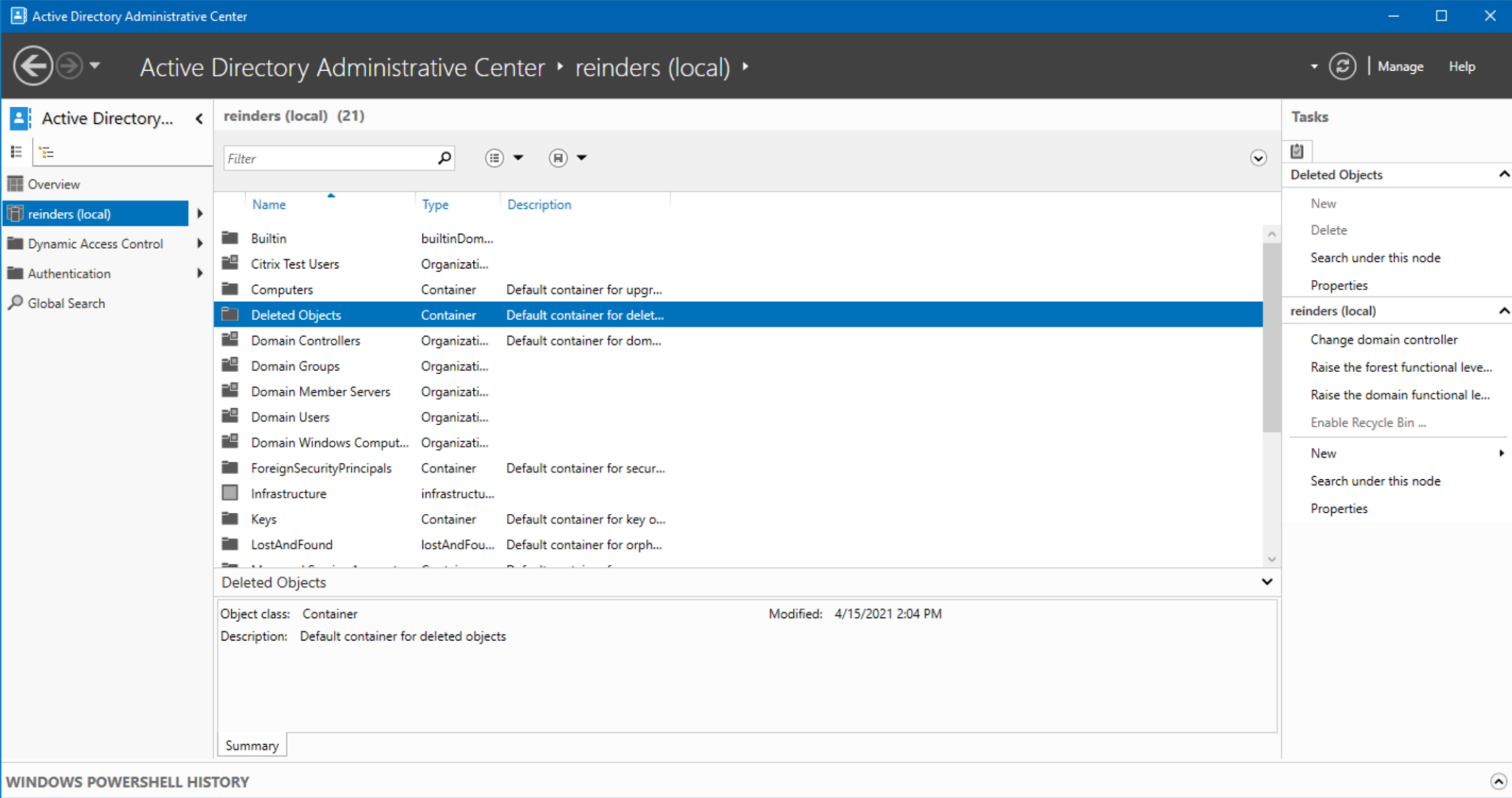1512x798 pixels.
Task: Open the Manage menu
Action: pyautogui.click(x=1400, y=66)
